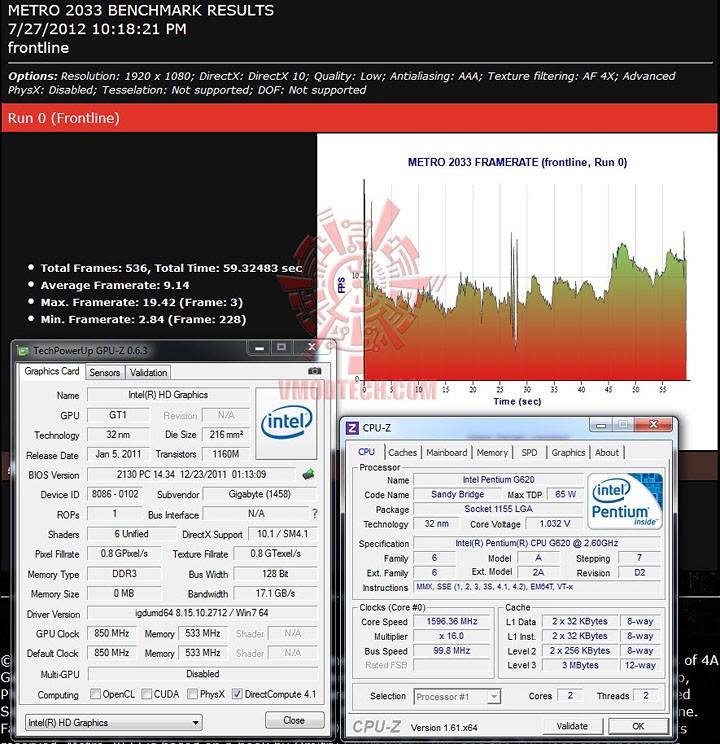Image resolution: width=720 pixels, height=744 pixels.
Task: Click the Total Frames: 536 line
Action: coord(171,268)
